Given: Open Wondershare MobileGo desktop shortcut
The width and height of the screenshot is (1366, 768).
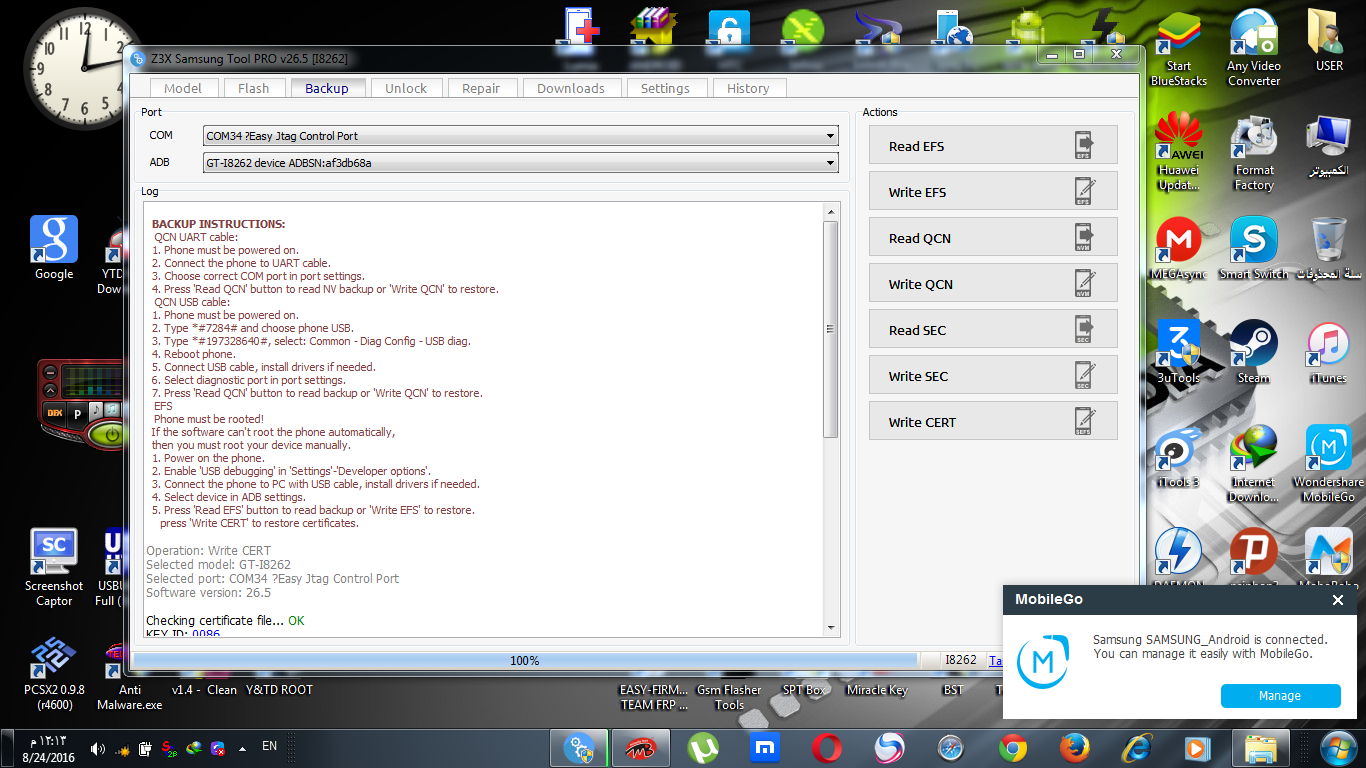Looking at the screenshot, I should 1329,463.
